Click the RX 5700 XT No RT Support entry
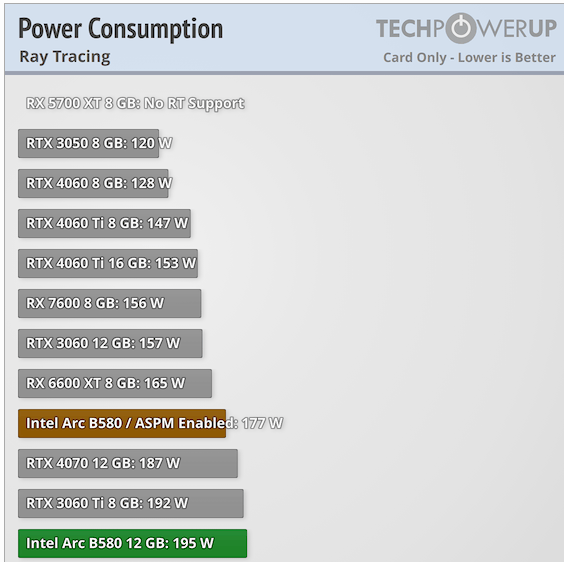The image size is (564, 562). (x=135, y=103)
